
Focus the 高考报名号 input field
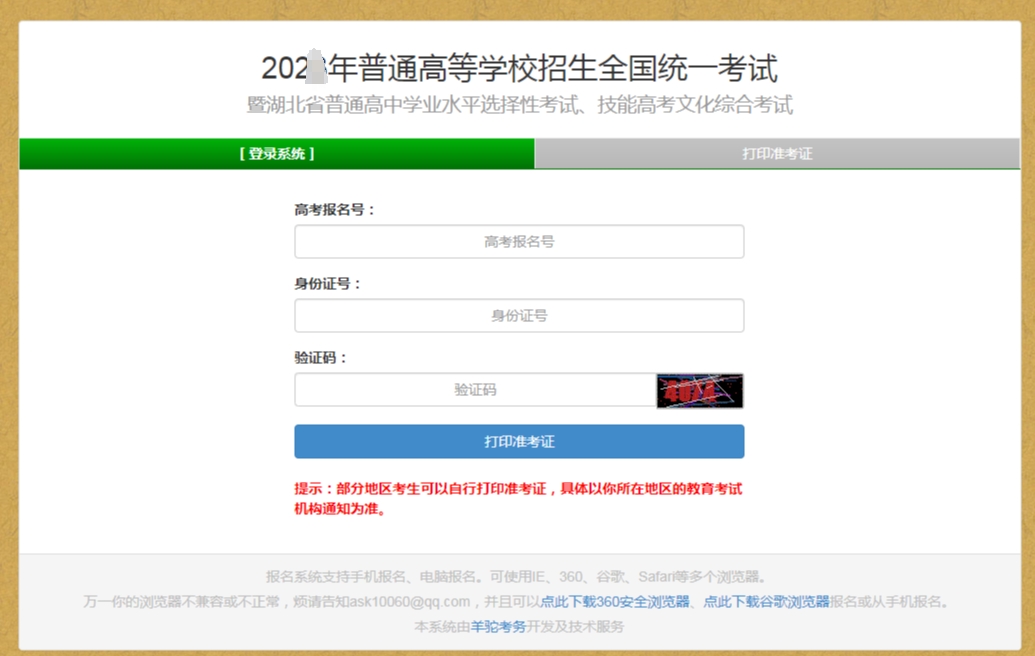click(x=519, y=242)
